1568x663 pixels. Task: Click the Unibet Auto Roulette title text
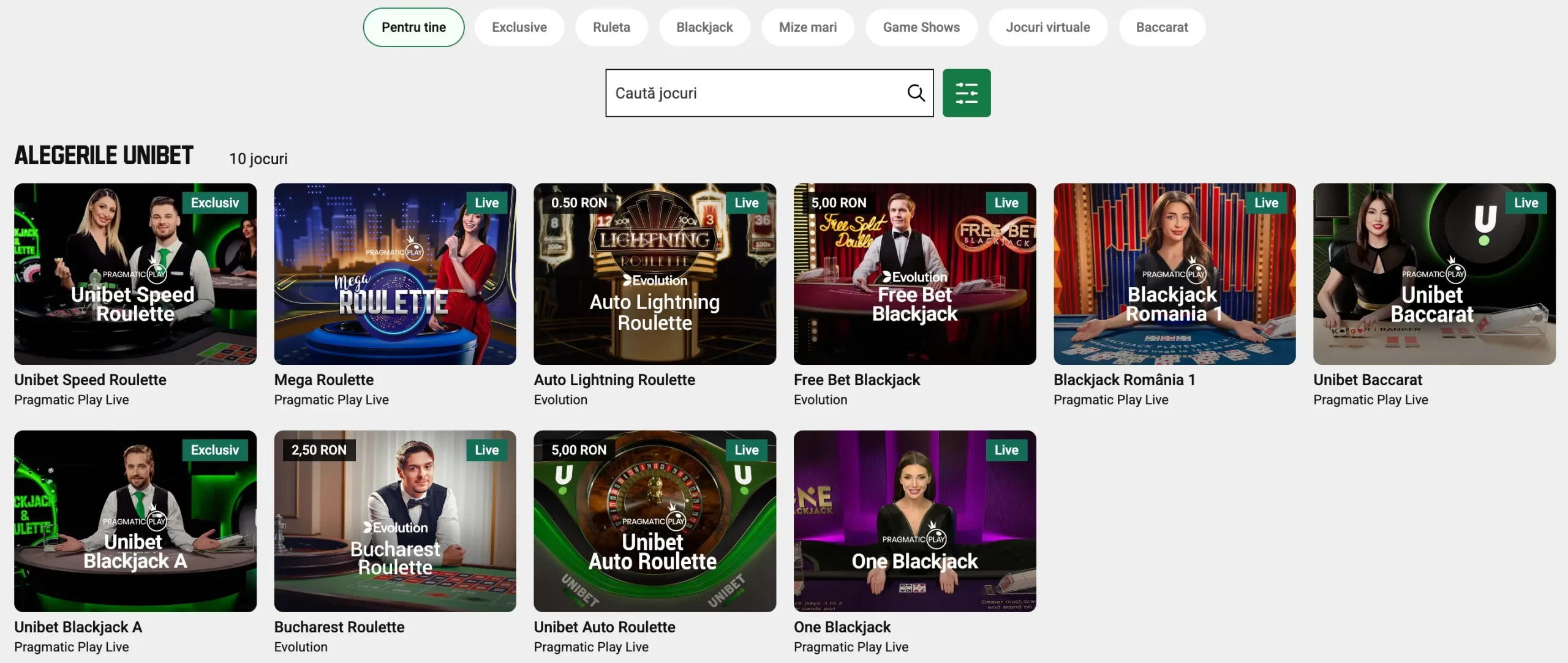(x=605, y=627)
